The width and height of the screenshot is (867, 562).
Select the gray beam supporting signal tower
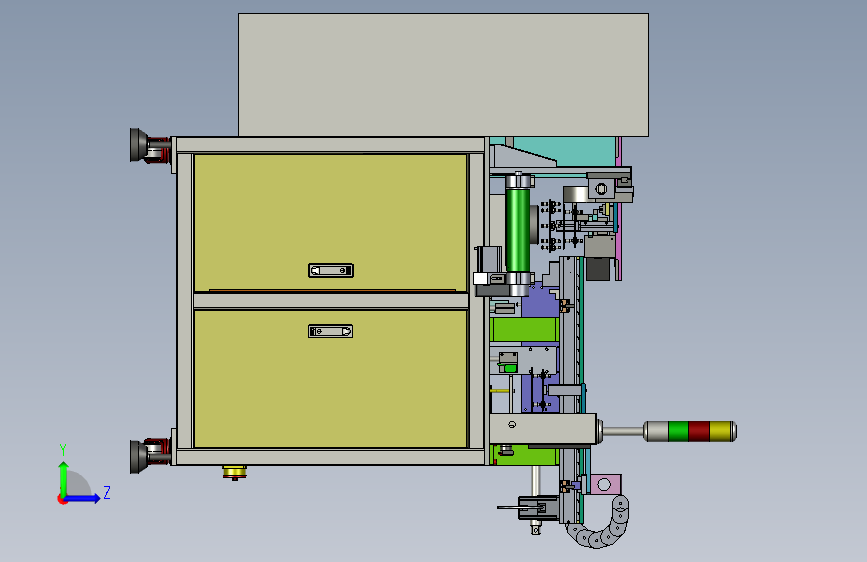tap(542, 429)
